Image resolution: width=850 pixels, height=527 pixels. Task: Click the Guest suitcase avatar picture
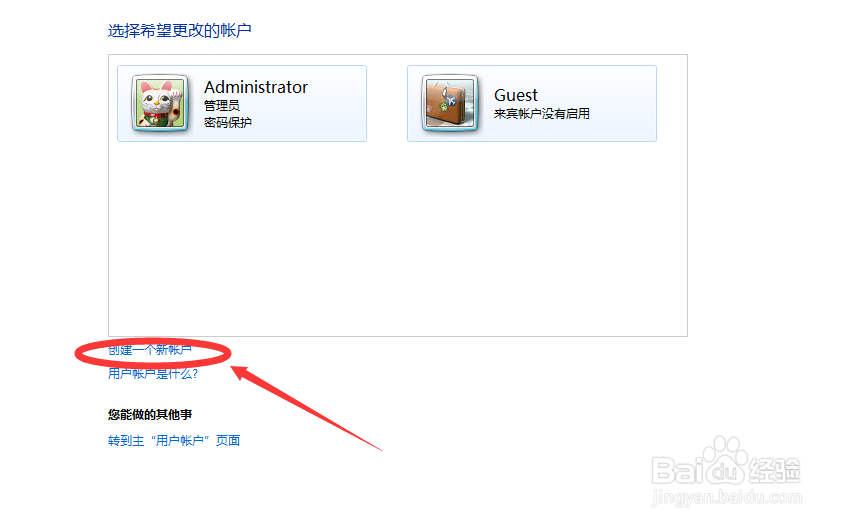[450, 104]
